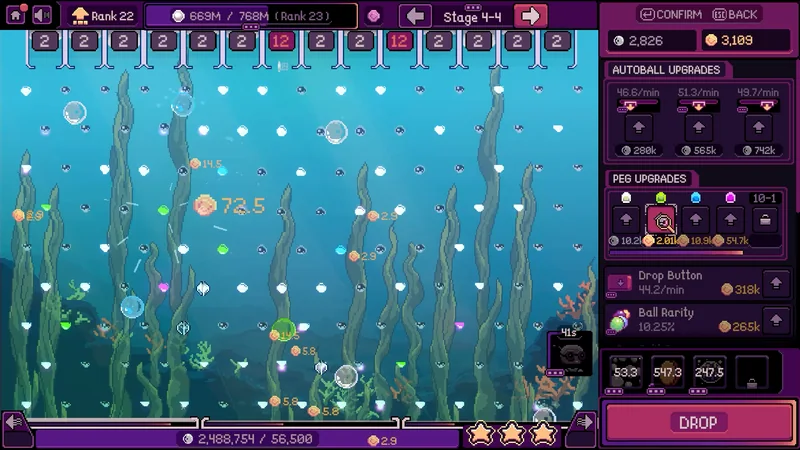
Task: Click the Drop Button row icon
Action: (x=620, y=282)
